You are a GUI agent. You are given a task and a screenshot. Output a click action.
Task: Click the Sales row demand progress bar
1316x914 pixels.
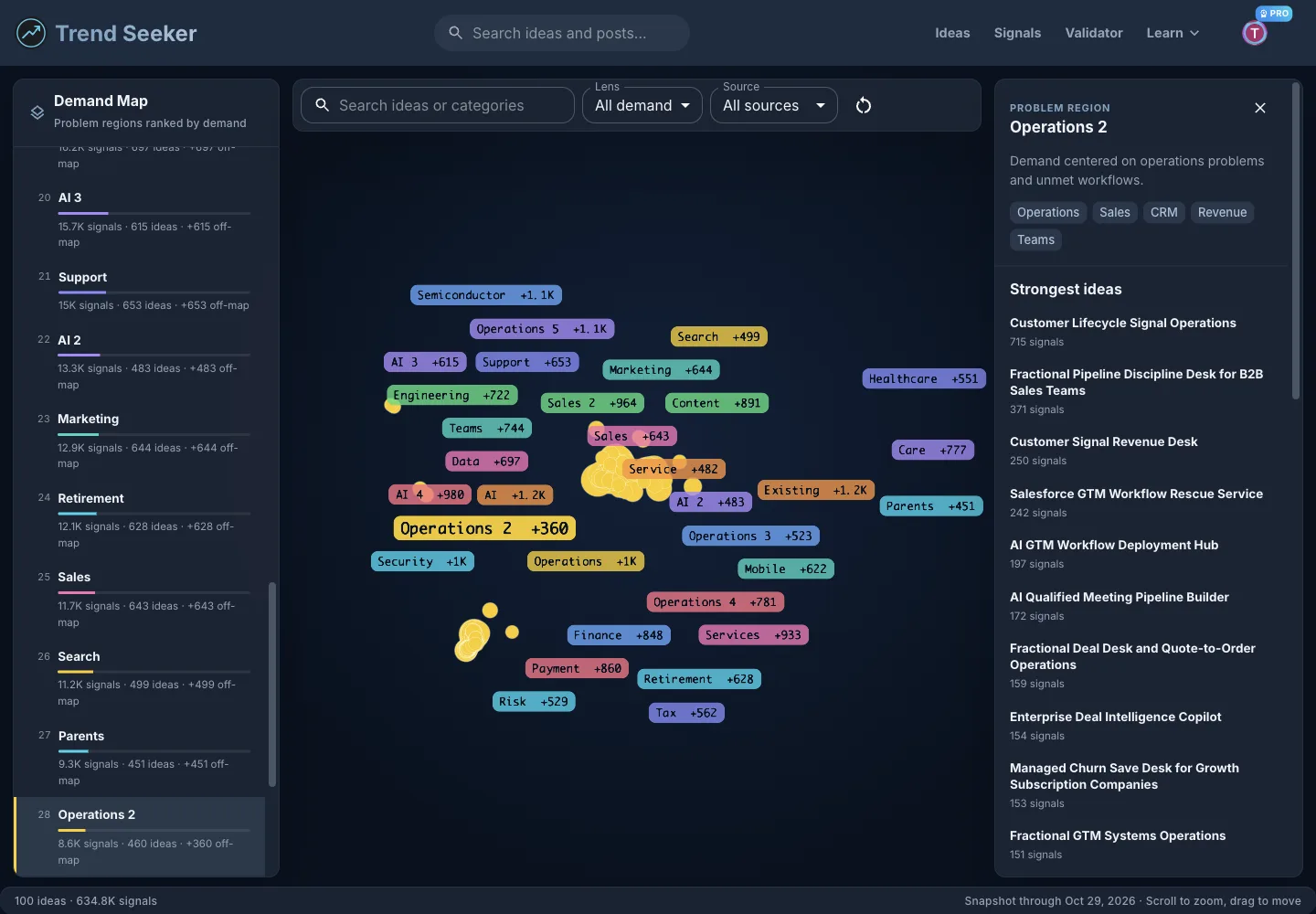[x=154, y=592]
